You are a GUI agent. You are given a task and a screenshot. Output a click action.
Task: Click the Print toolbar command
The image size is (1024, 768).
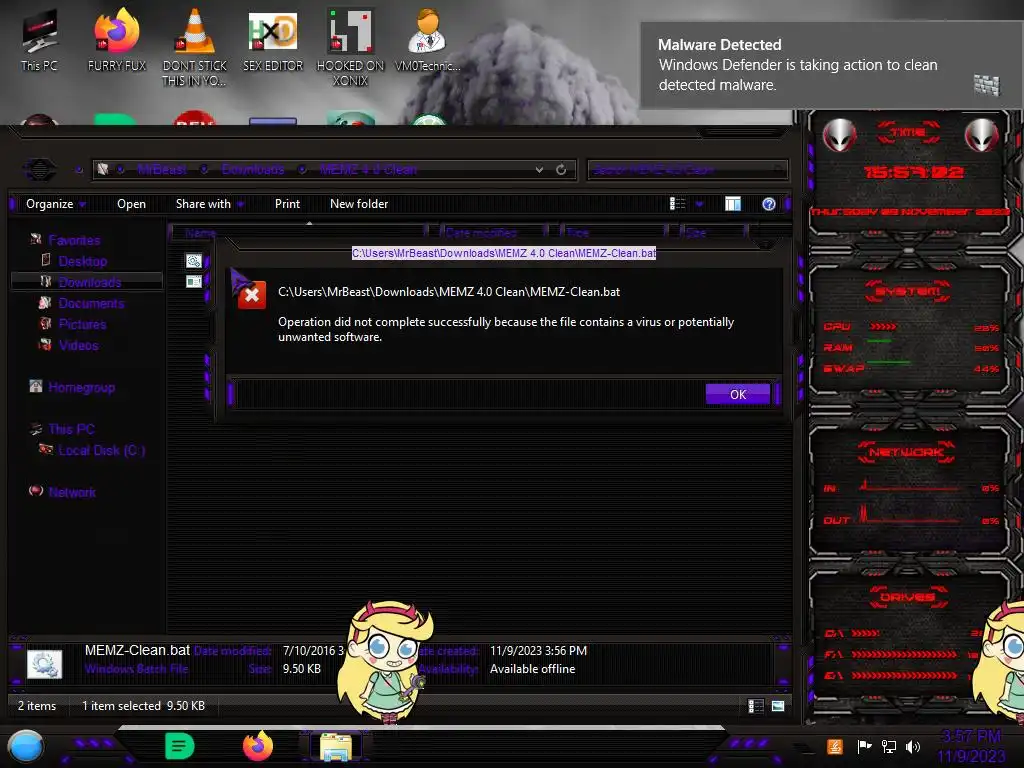(287, 204)
